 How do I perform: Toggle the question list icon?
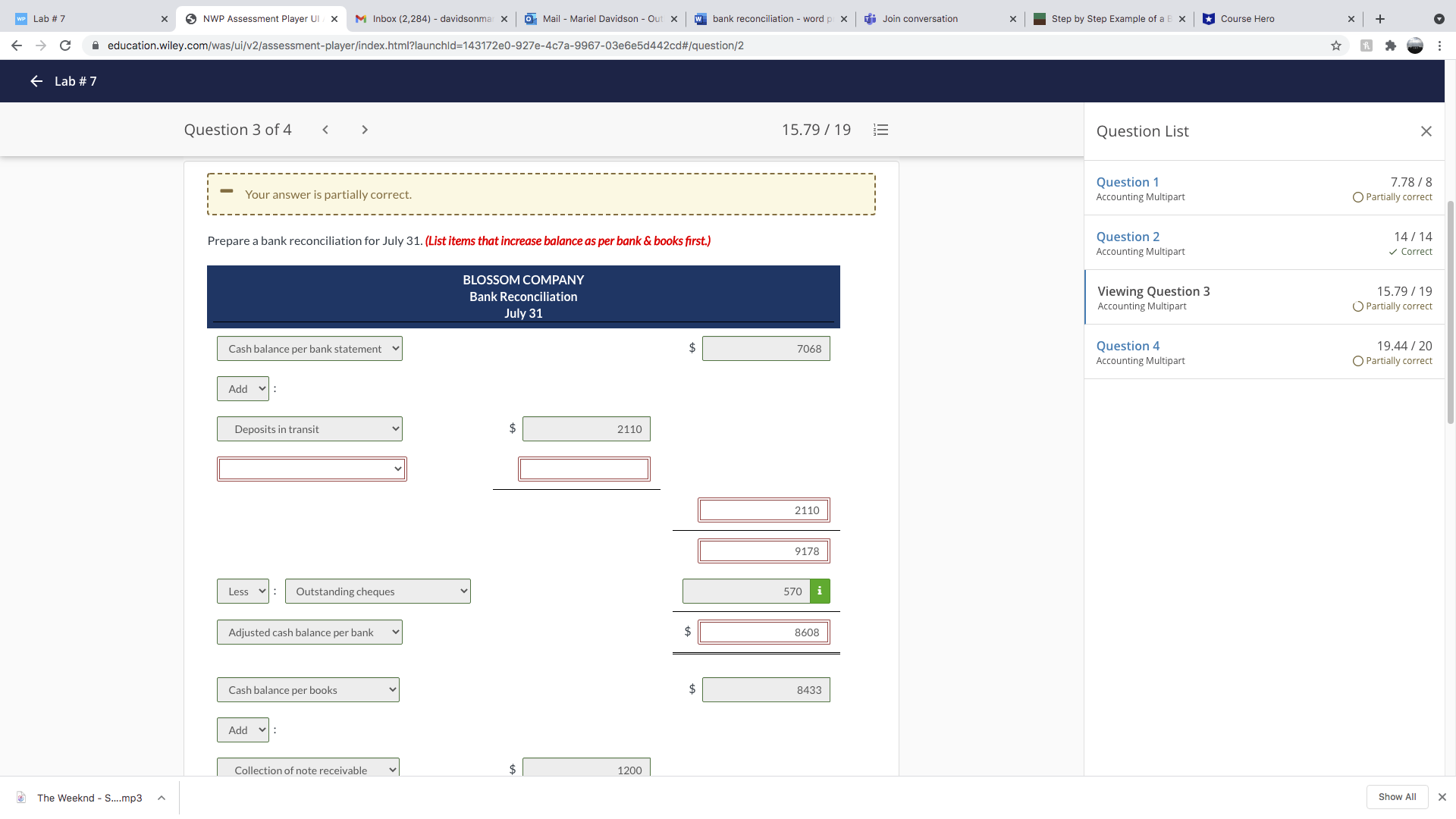tap(880, 130)
